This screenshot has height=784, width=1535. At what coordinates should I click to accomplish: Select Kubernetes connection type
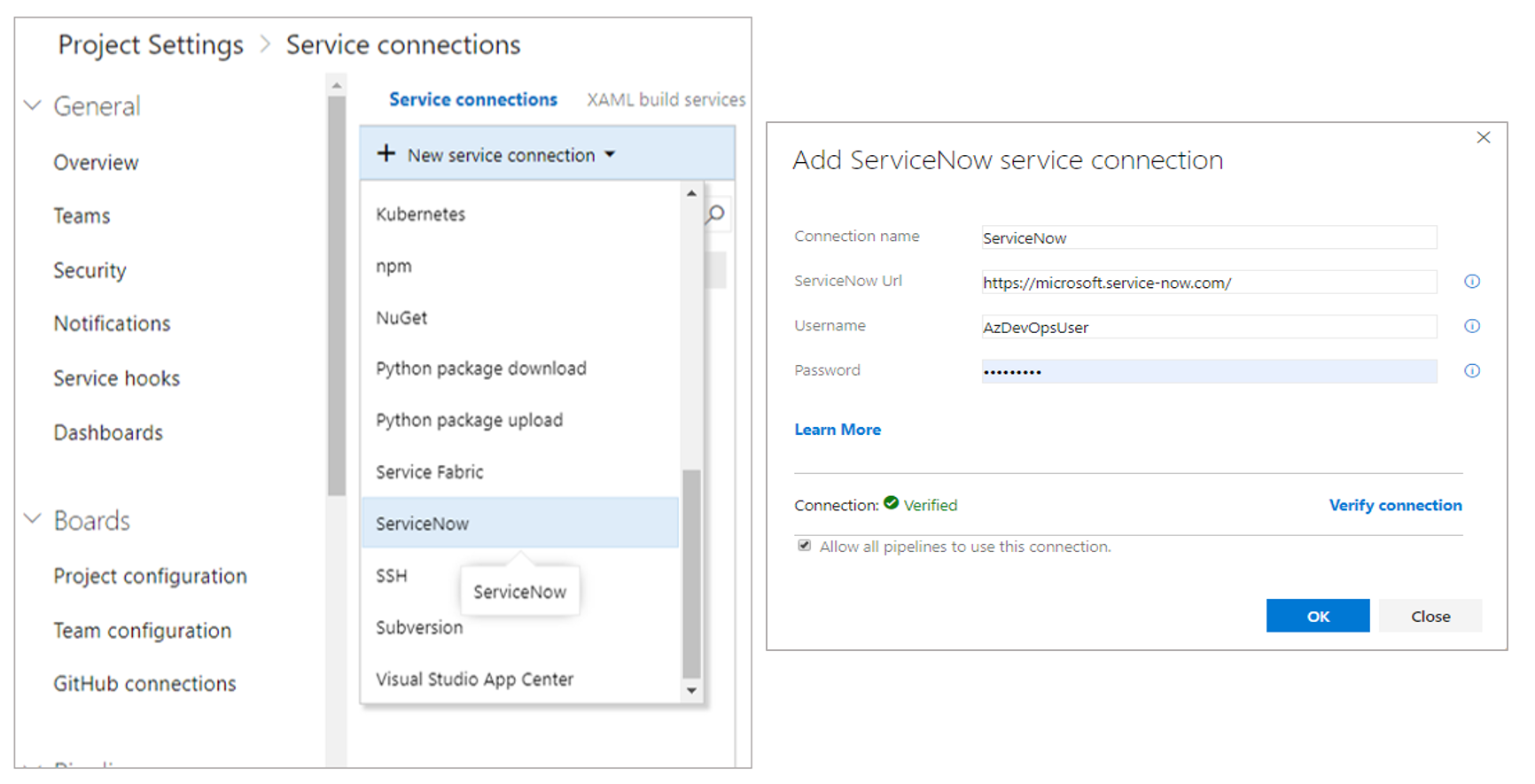[520, 213]
